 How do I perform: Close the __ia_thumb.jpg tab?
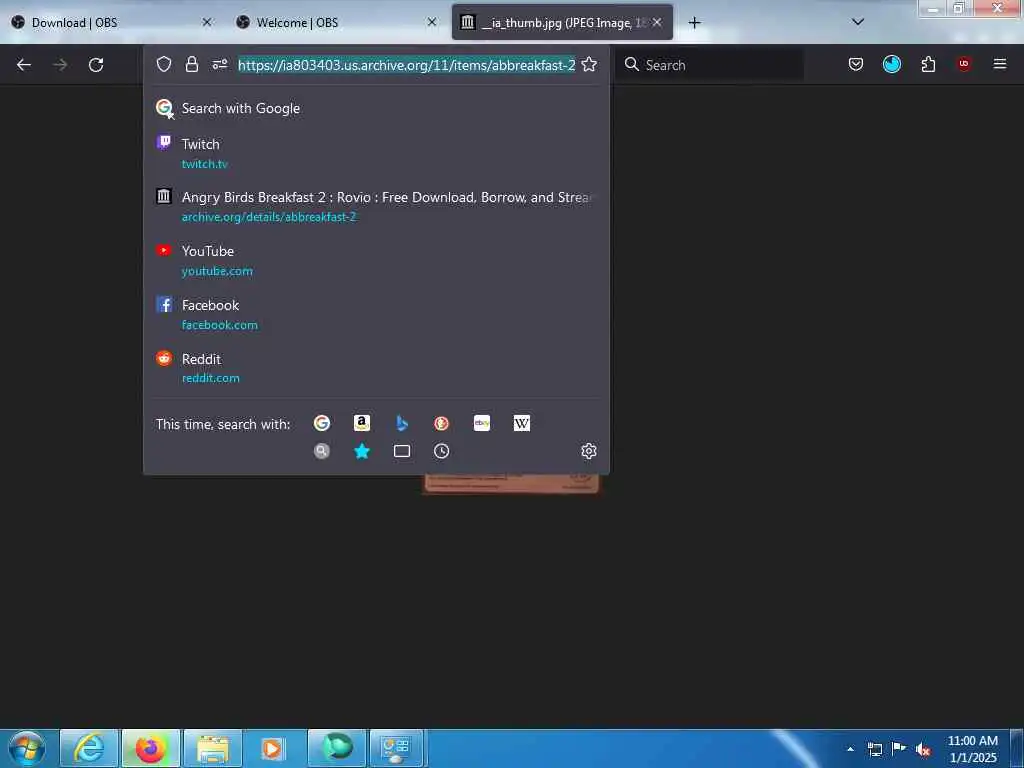657,22
